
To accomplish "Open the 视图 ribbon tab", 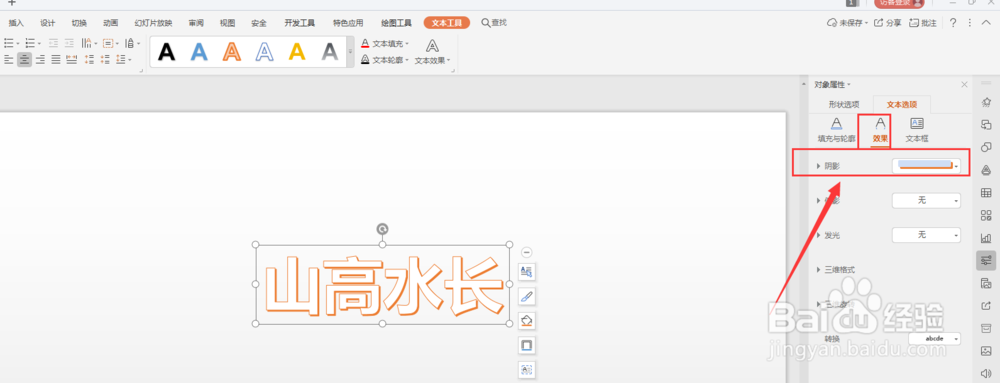I will (x=228, y=23).
